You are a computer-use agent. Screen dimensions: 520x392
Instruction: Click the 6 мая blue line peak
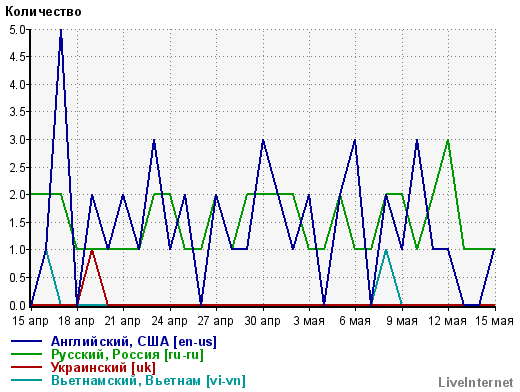pos(355,140)
